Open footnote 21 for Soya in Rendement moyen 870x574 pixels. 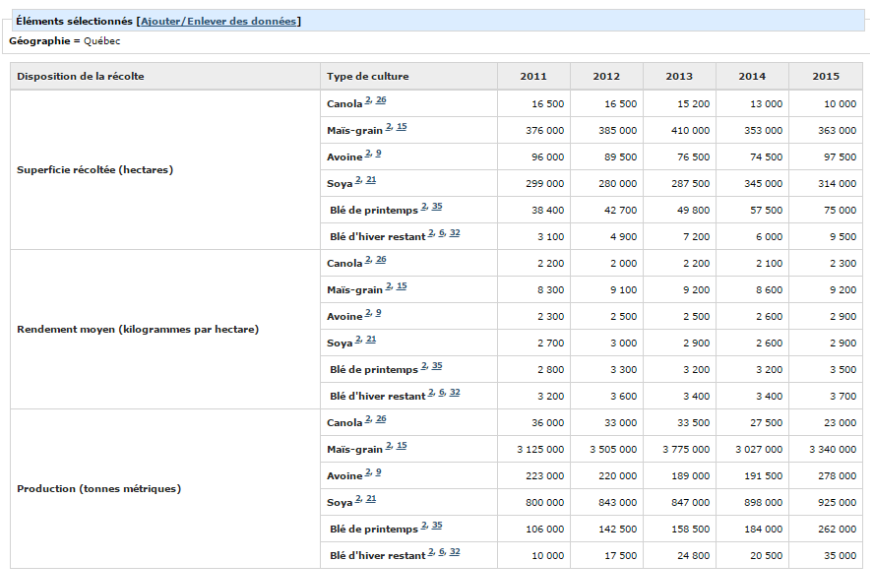371,339
